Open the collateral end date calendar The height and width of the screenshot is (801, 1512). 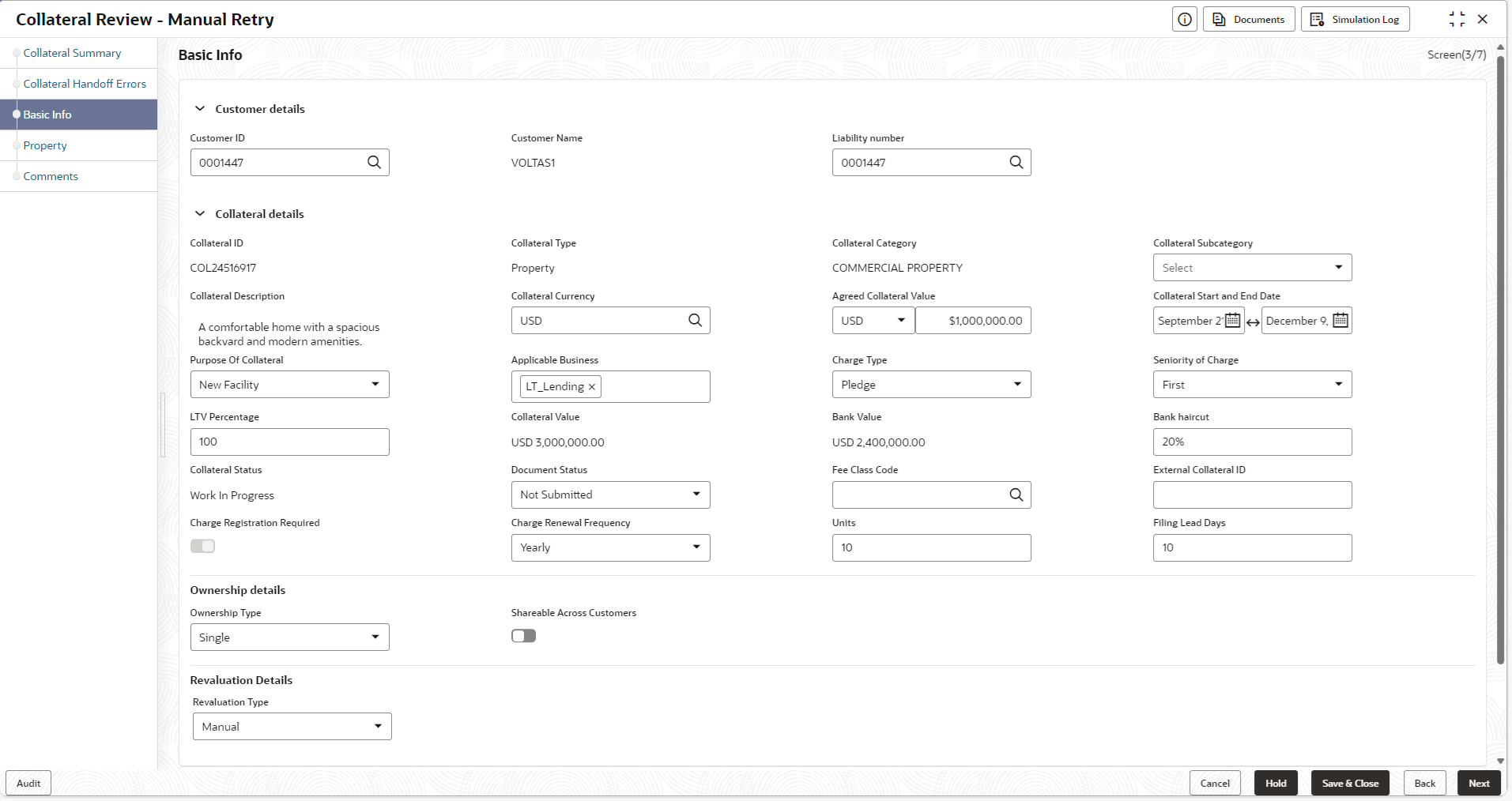tap(1340, 320)
